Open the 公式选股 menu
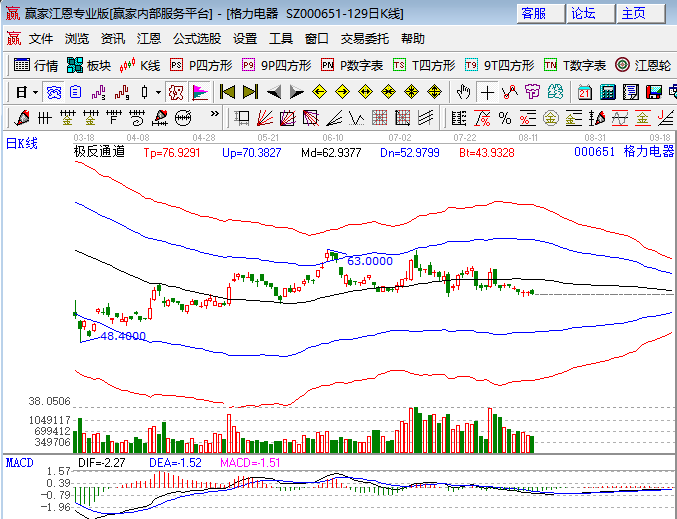Image resolution: width=677 pixels, height=519 pixels. (x=197, y=39)
